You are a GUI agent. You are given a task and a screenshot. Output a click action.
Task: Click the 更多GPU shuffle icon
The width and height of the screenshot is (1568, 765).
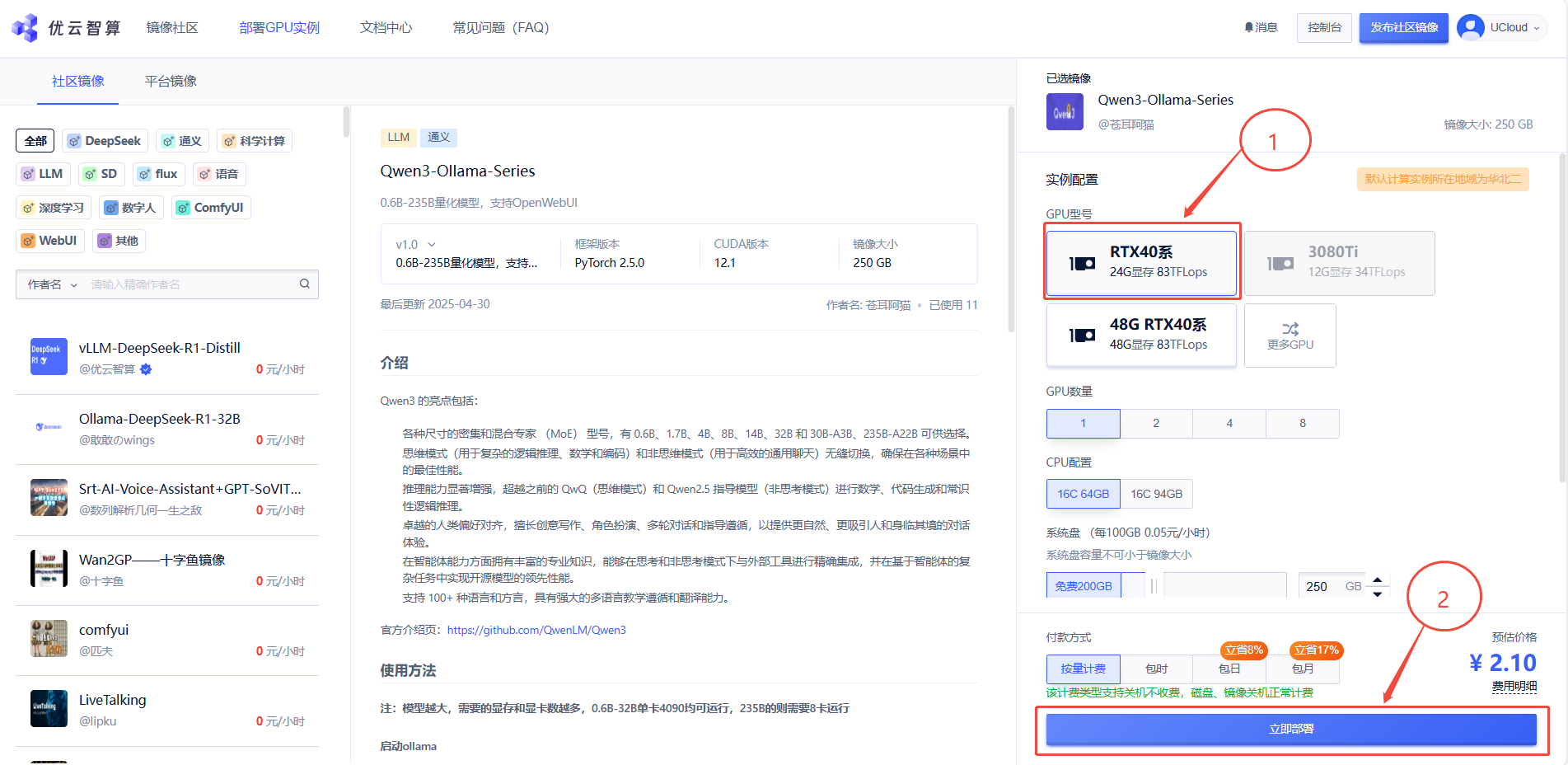click(1290, 328)
